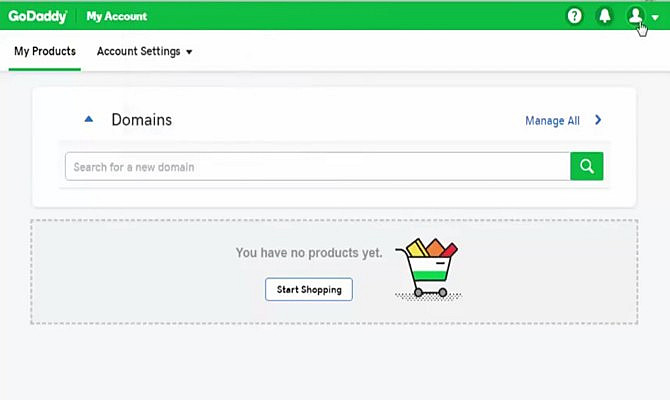This screenshot has width=670, height=400.
Task: Click the "You have no products yet" message
Action: pyautogui.click(x=308, y=253)
